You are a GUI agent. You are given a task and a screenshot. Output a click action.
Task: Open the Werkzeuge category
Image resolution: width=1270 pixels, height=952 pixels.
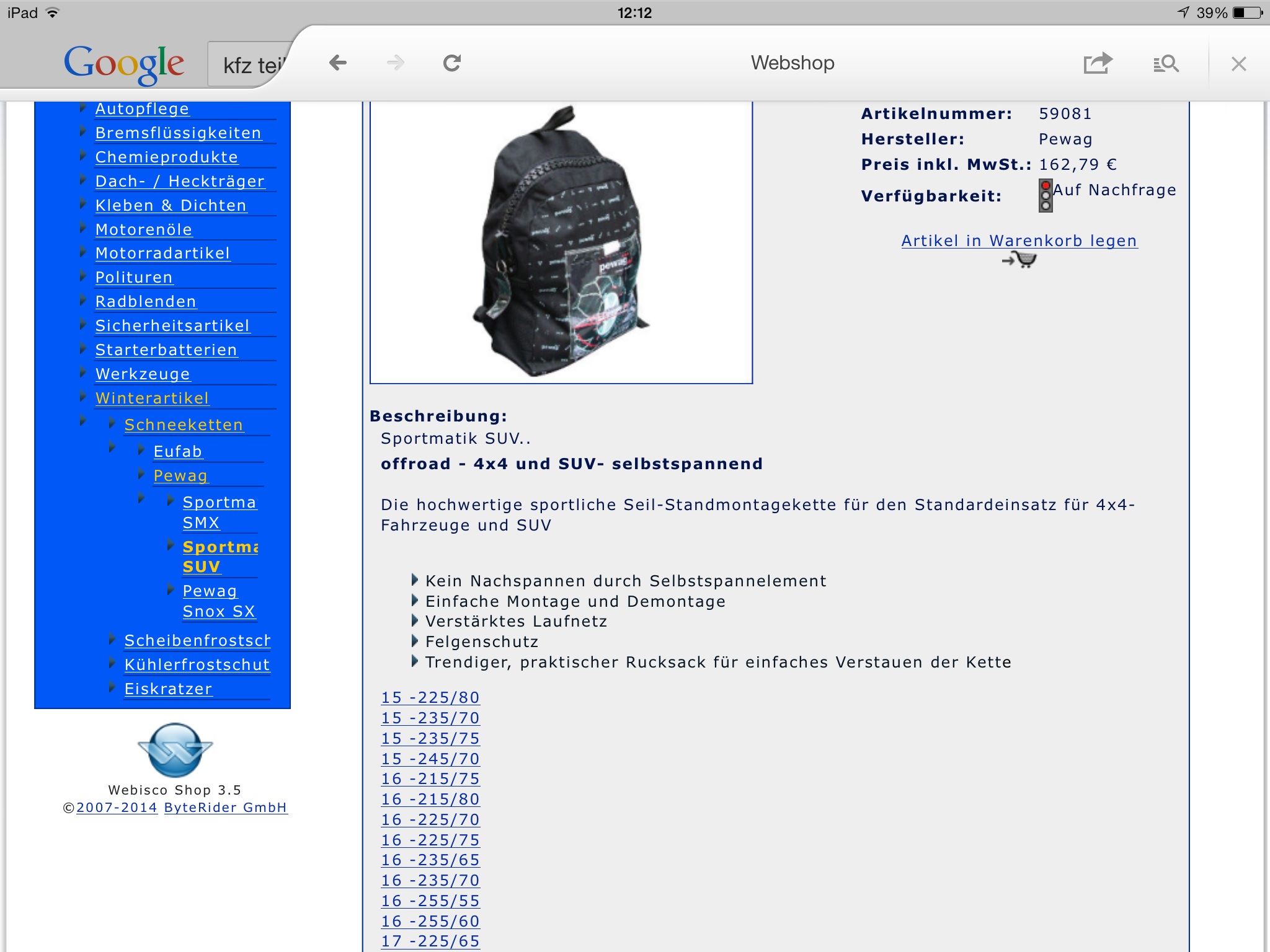point(143,374)
